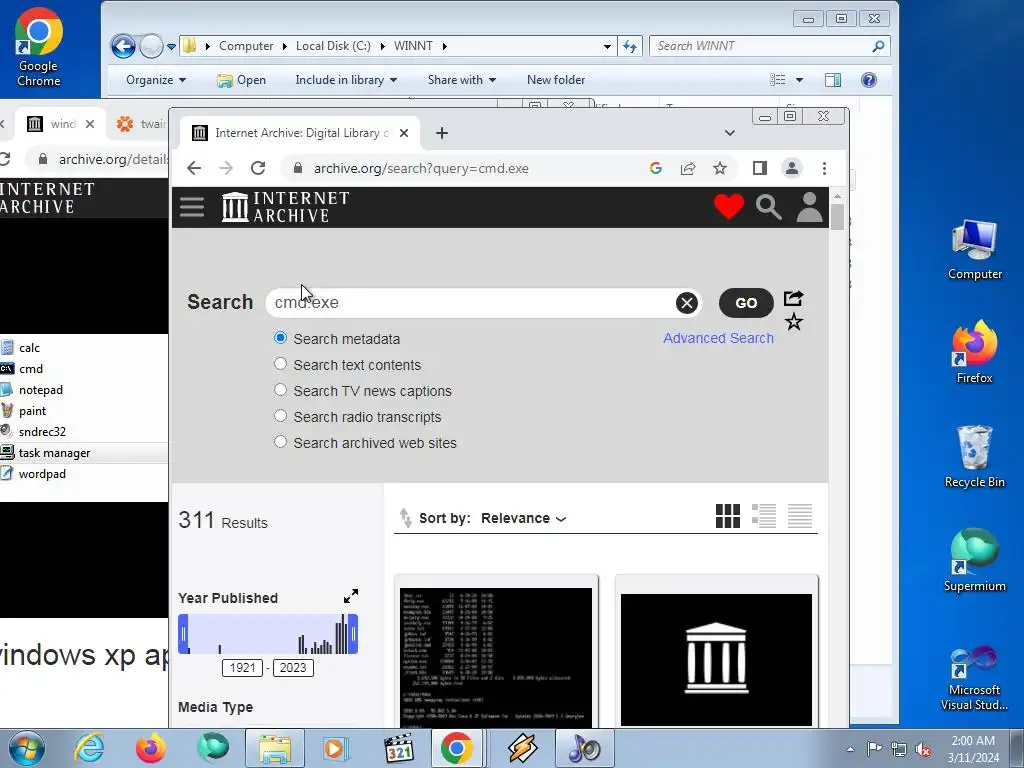
Task: Click Local Disk (C:) breadcrumb
Action: click(x=332, y=46)
